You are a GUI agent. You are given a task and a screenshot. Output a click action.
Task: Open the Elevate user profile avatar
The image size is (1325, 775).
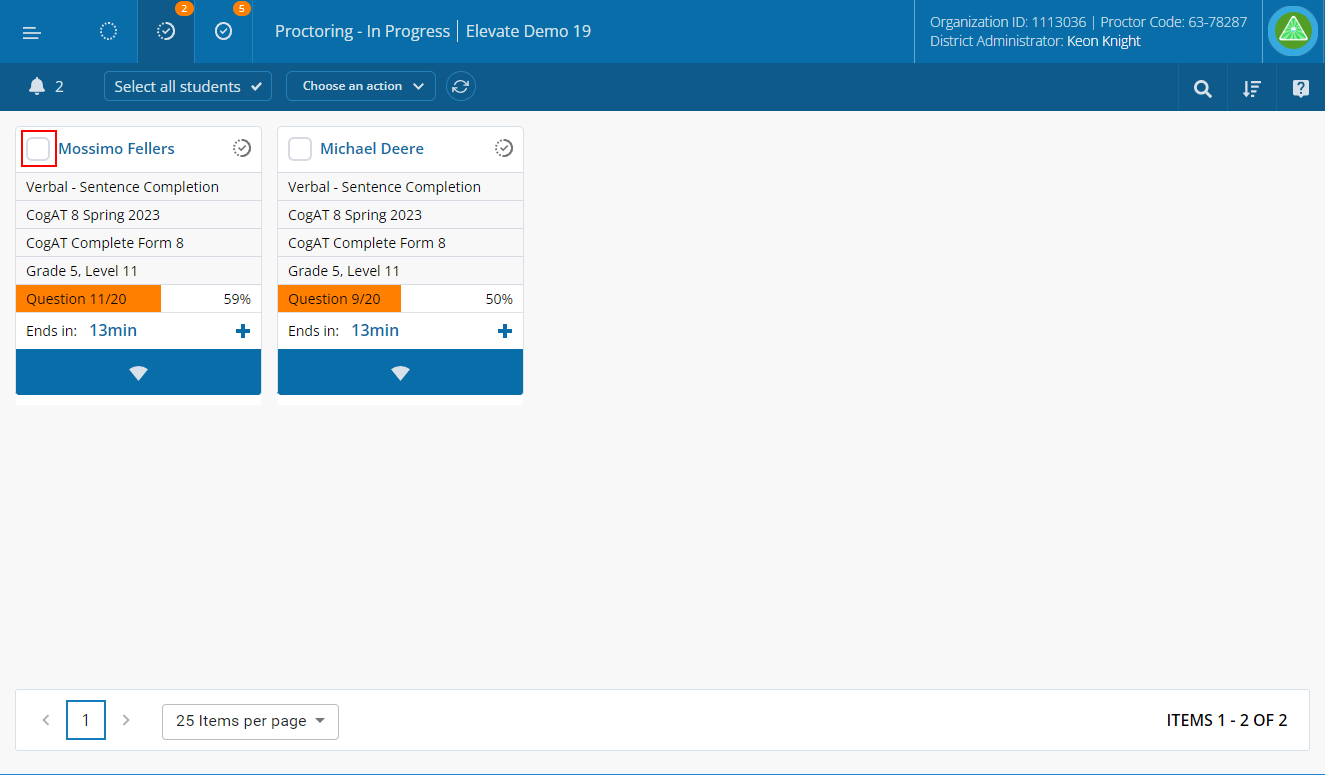[1293, 31]
